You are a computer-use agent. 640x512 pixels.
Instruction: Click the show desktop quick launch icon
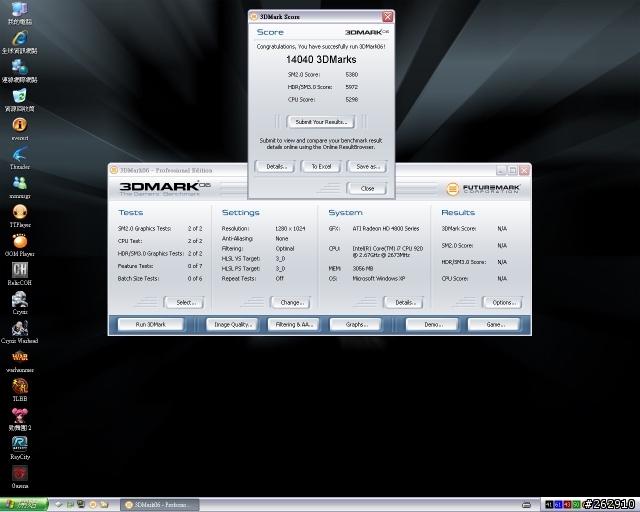[x=70, y=505]
